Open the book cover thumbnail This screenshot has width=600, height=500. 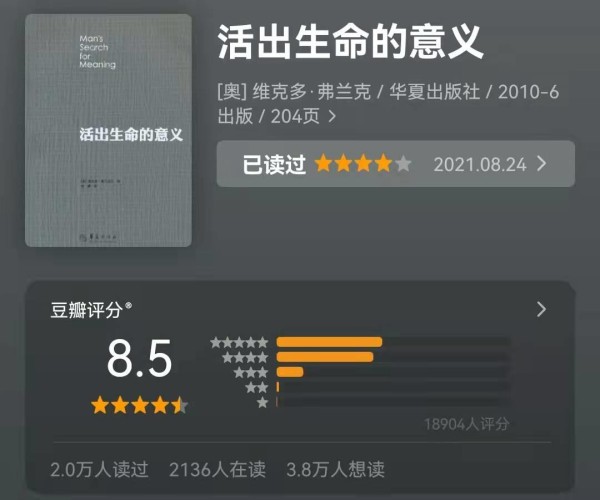click(x=108, y=130)
